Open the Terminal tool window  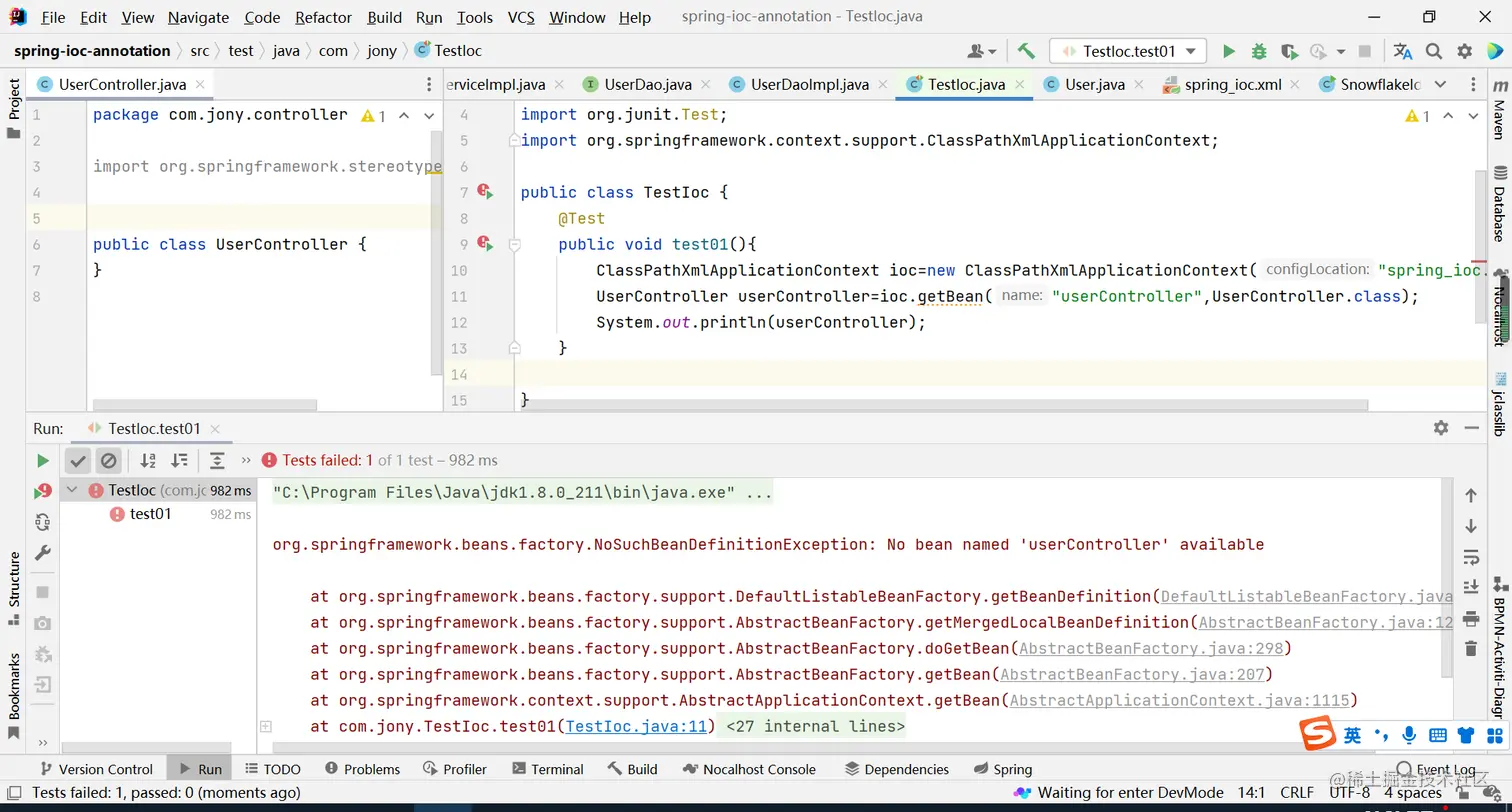pyautogui.click(x=547, y=769)
